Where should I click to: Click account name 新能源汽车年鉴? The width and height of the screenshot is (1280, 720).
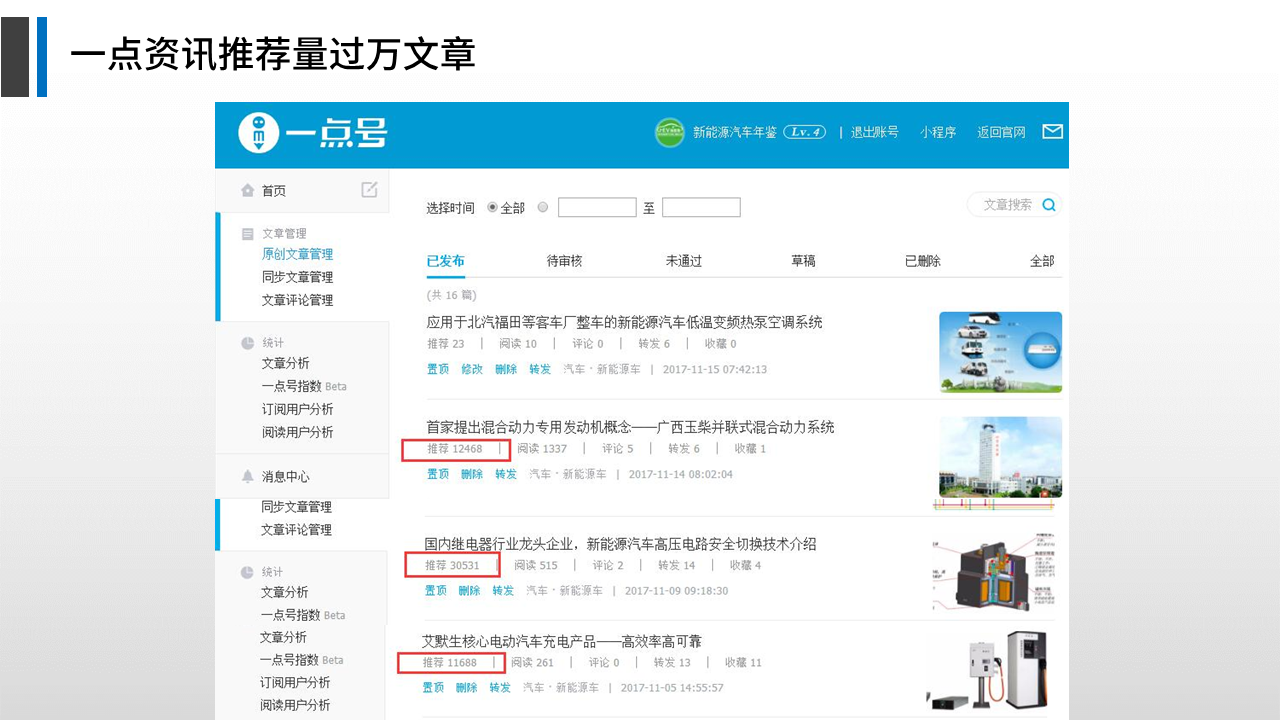pyautogui.click(x=735, y=132)
